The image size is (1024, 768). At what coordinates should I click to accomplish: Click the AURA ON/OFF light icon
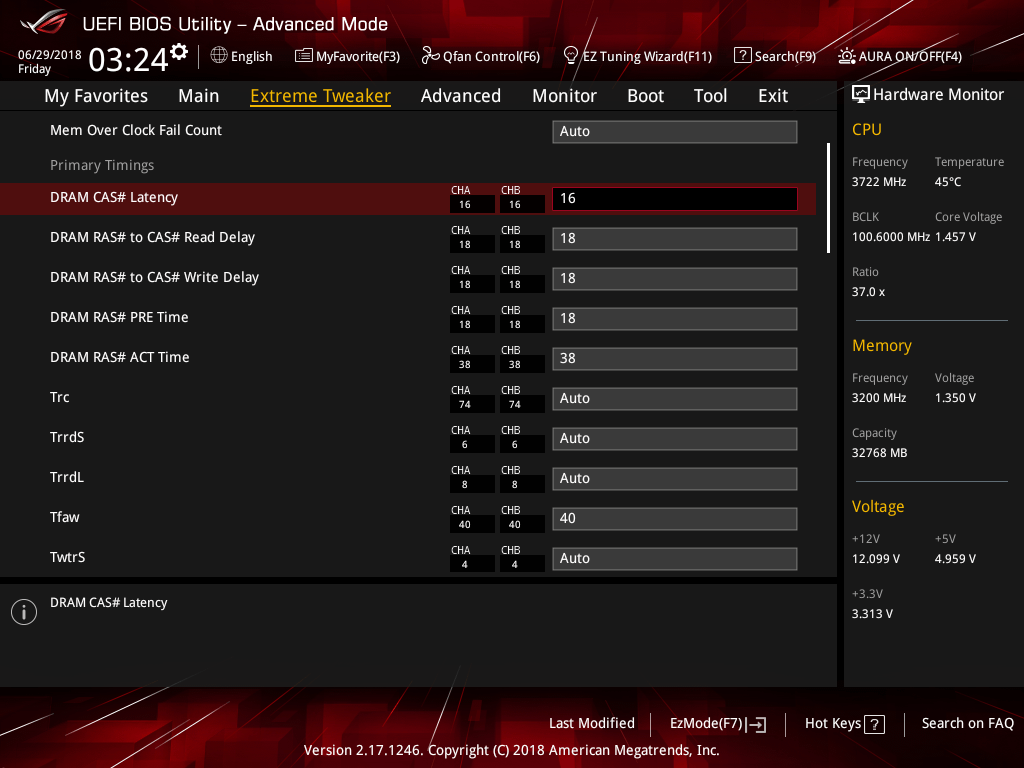tap(846, 56)
